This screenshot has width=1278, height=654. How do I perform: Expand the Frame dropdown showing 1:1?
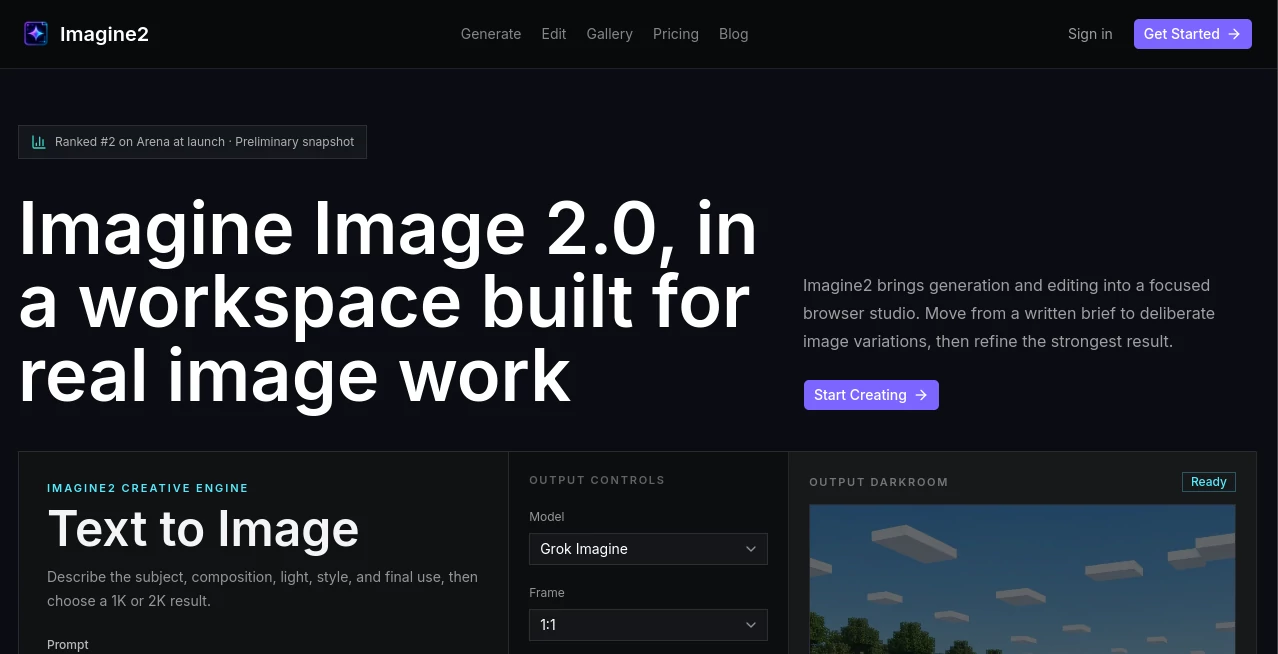(648, 625)
